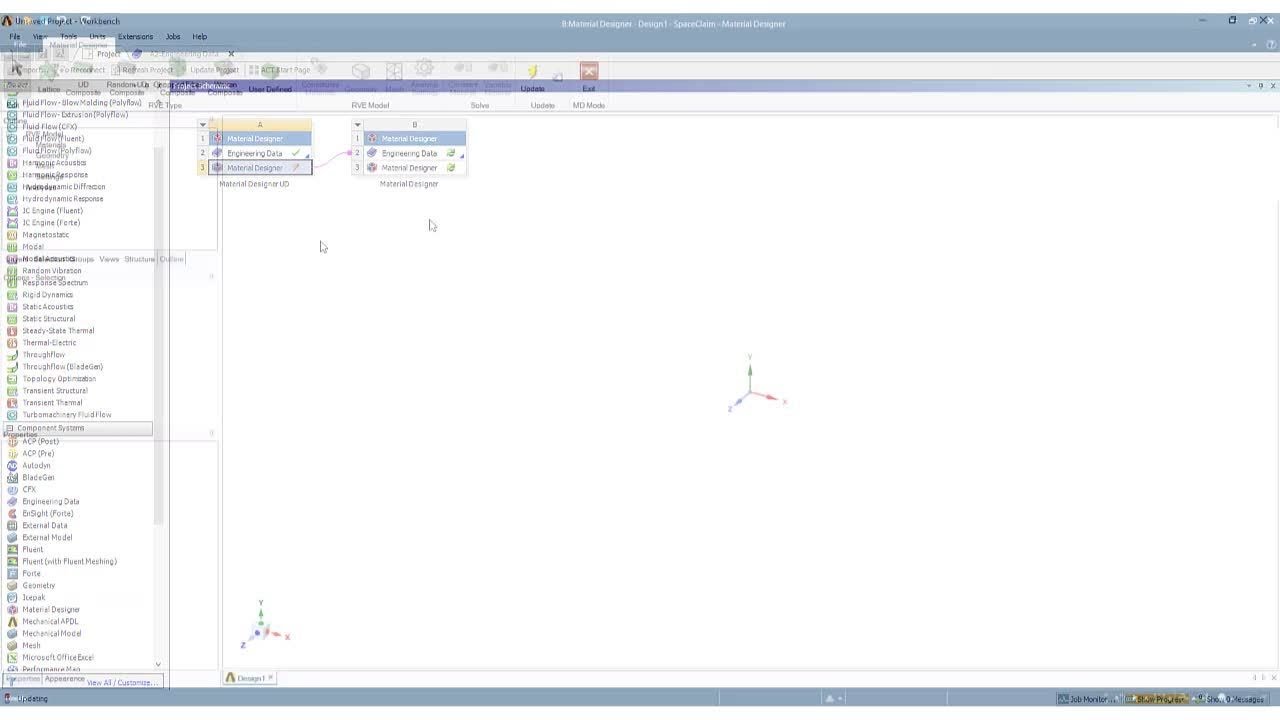Select Topology Optimization analysis system
This screenshot has width=1280, height=720.
click(59, 379)
